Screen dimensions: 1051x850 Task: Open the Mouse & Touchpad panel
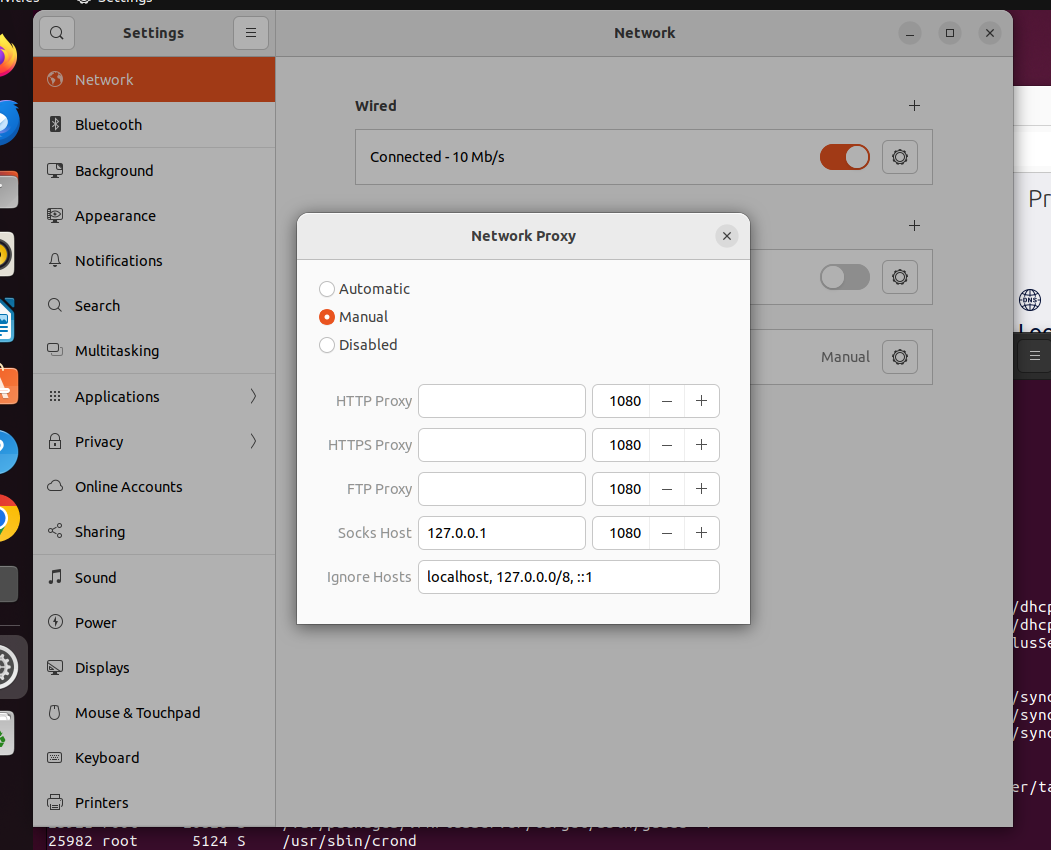[154, 713]
